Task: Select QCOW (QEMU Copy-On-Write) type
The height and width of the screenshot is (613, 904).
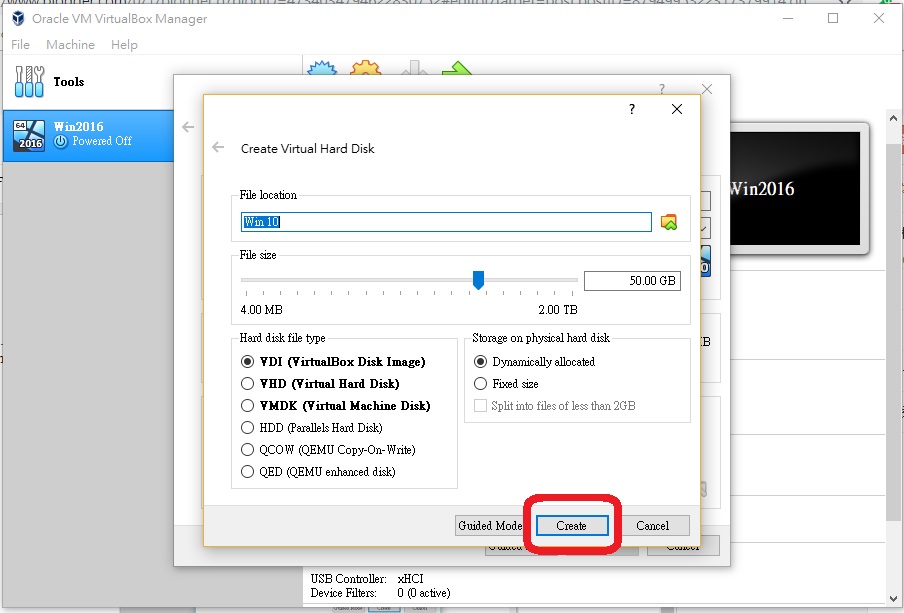Action: [x=328, y=449]
